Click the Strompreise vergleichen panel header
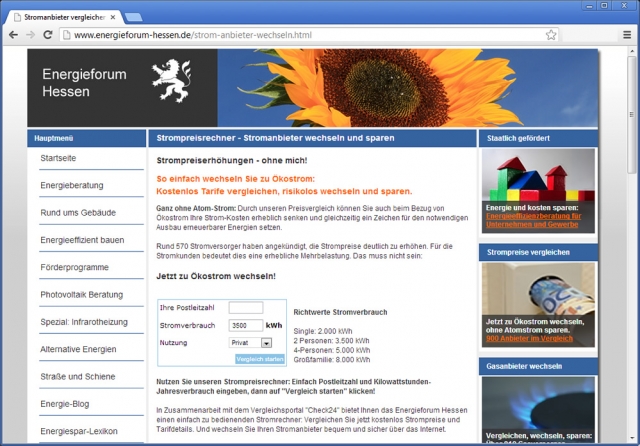Screen dimensions: 640x446 click(x=538, y=253)
